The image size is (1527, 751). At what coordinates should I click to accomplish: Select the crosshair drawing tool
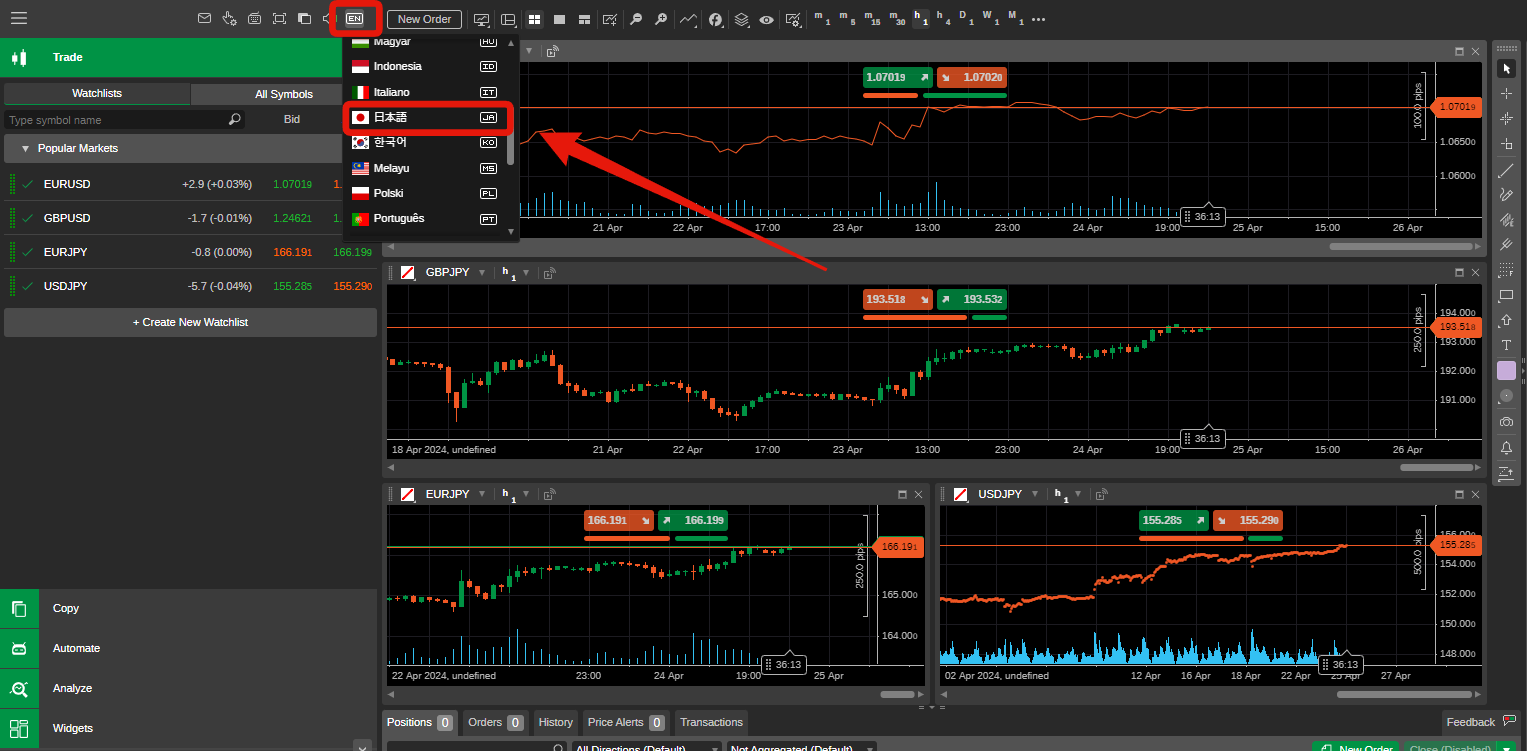1507,94
